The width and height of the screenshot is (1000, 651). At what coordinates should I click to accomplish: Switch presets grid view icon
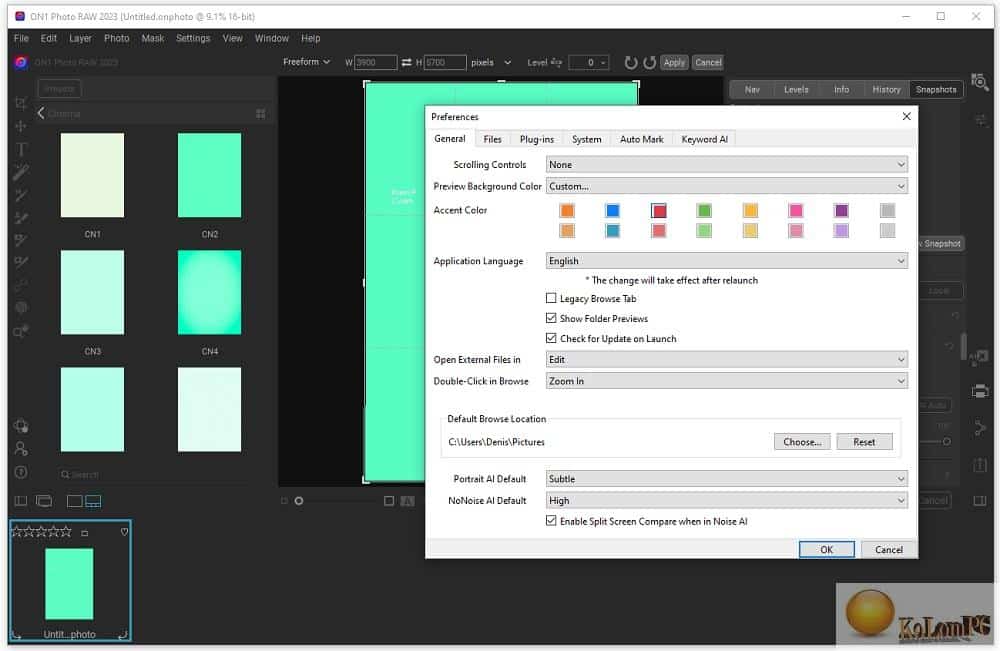(261, 113)
